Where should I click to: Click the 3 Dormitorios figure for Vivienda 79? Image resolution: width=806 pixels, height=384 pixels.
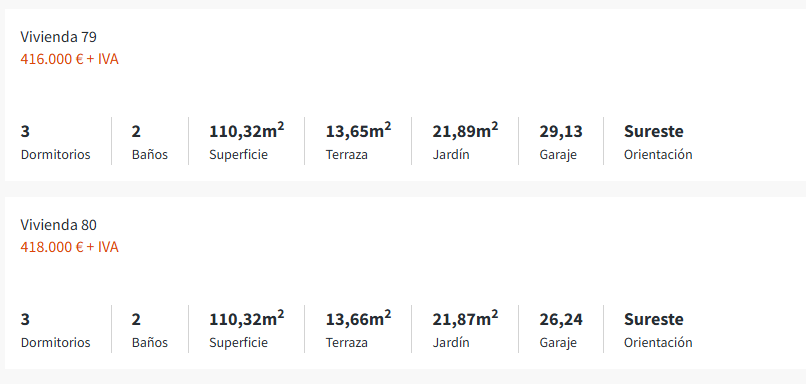pyautogui.click(x=25, y=132)
